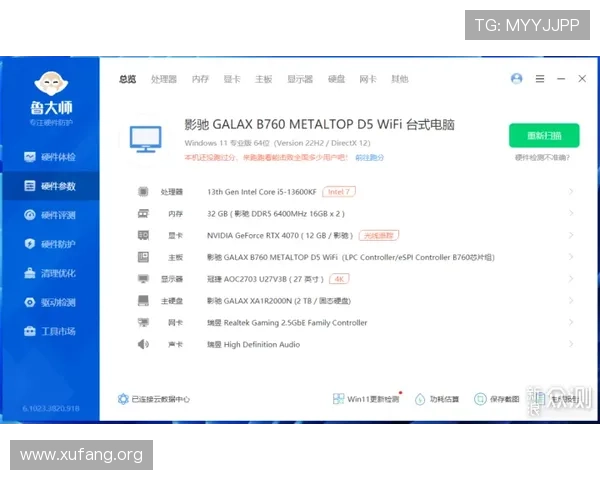Expand the 主板 row chevron
Viewport: 600px width, 480px height.
pyautogui.click(x=571, y=257)
